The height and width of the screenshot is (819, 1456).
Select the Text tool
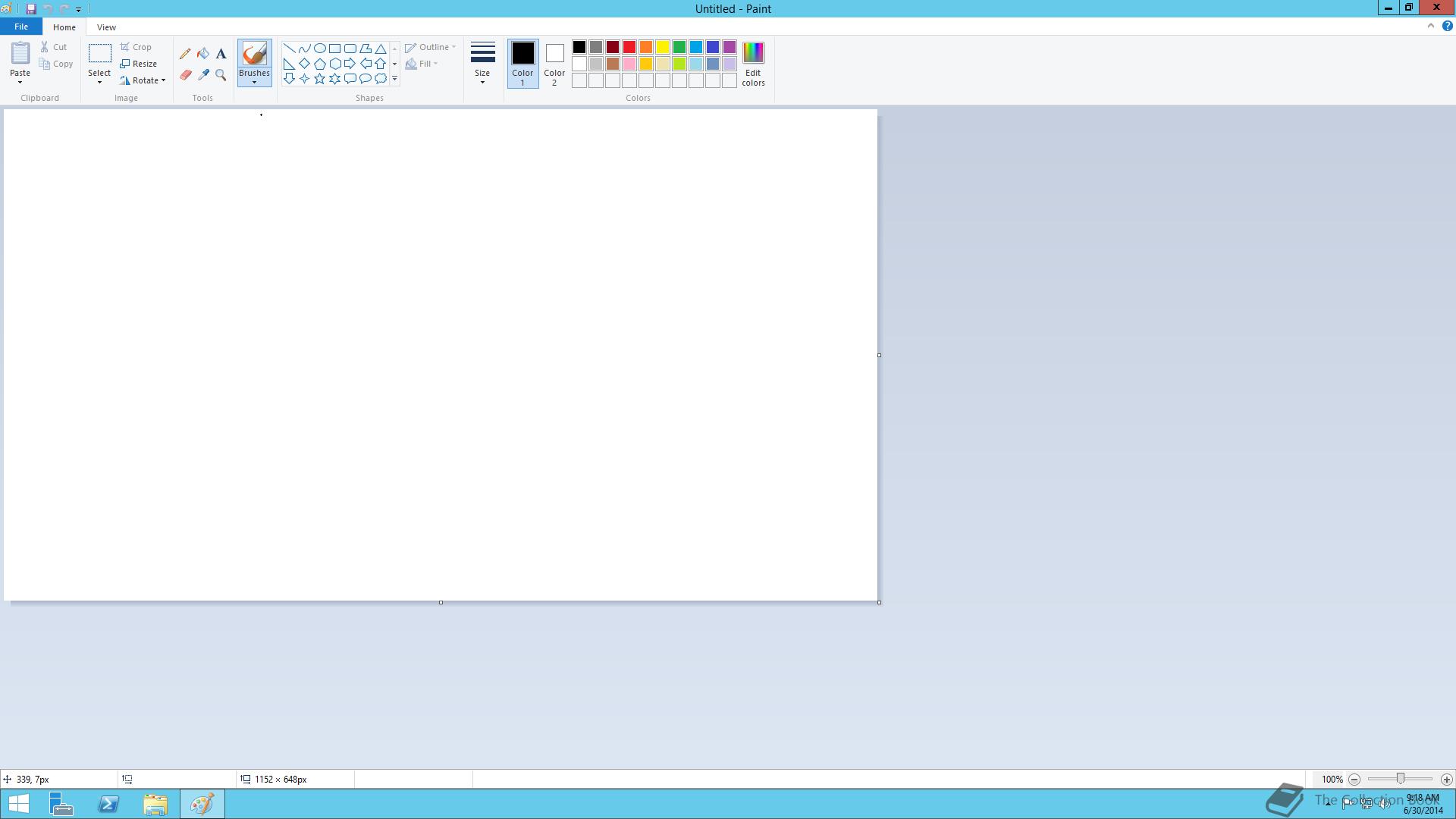coord(221,54)
